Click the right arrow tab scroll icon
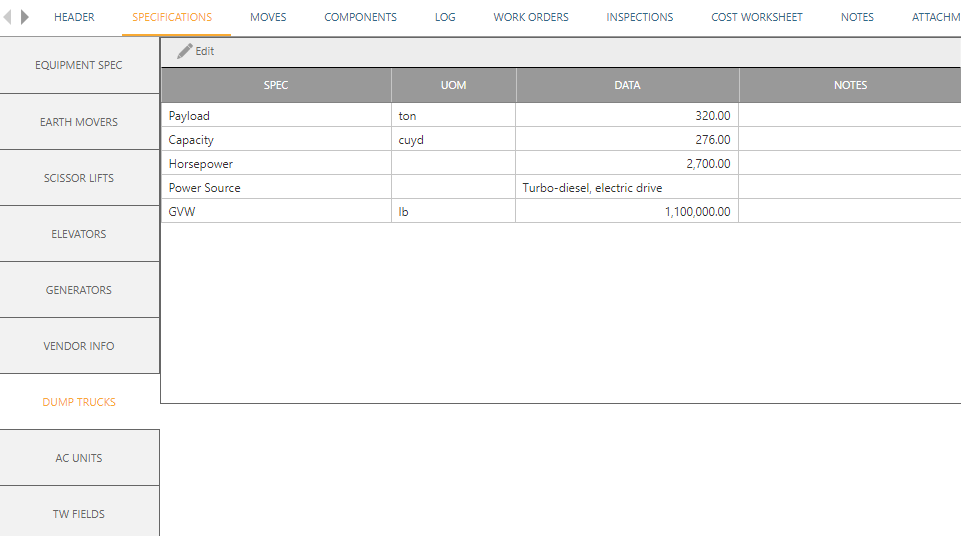The height and width of the screenshot is (536, 961). coord(25,17)
